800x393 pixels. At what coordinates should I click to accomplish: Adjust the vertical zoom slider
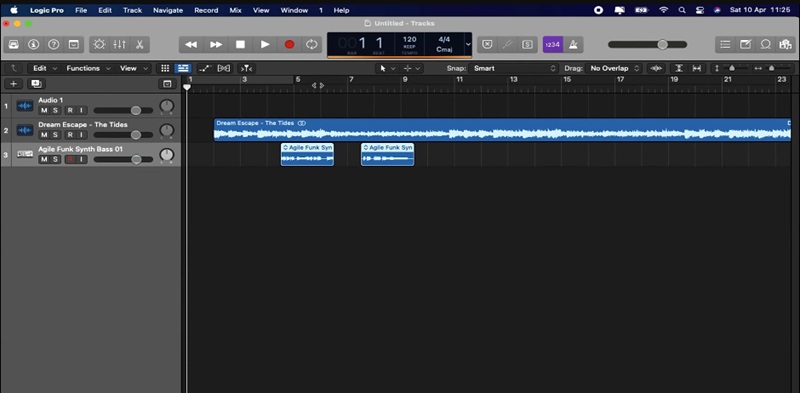click(731, 68)
